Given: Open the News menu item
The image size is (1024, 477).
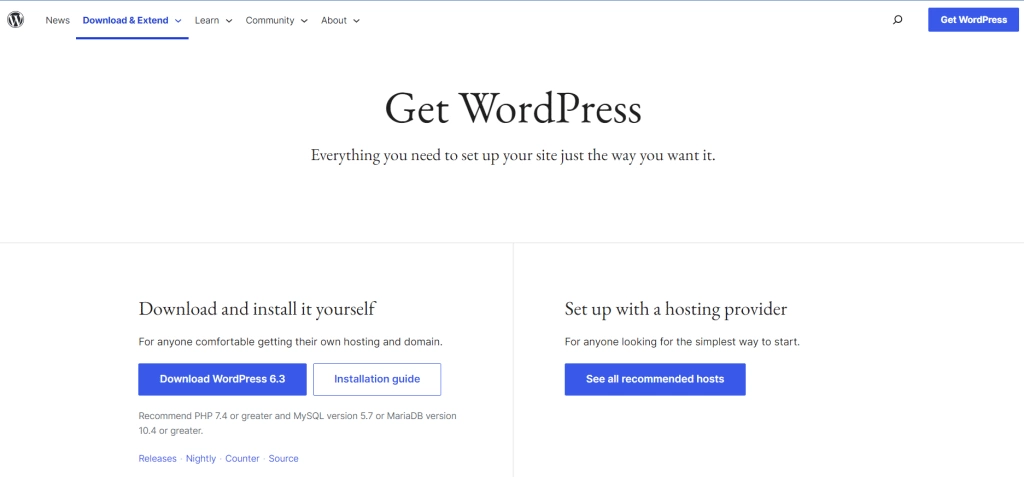Looking at the screenshot, I should [x=57, y=20].
